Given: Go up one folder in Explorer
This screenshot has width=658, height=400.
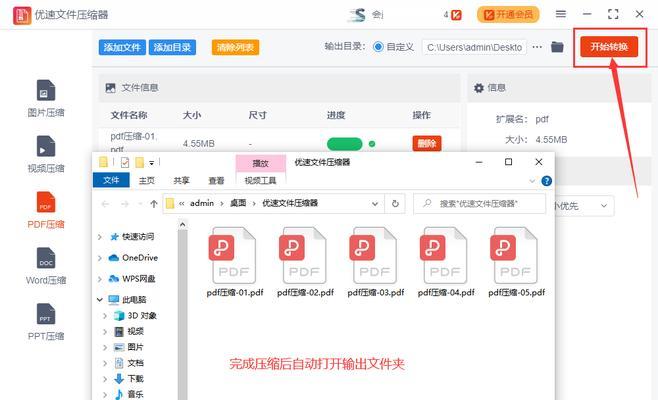Looking at the screenshot, I should [154, 204].
